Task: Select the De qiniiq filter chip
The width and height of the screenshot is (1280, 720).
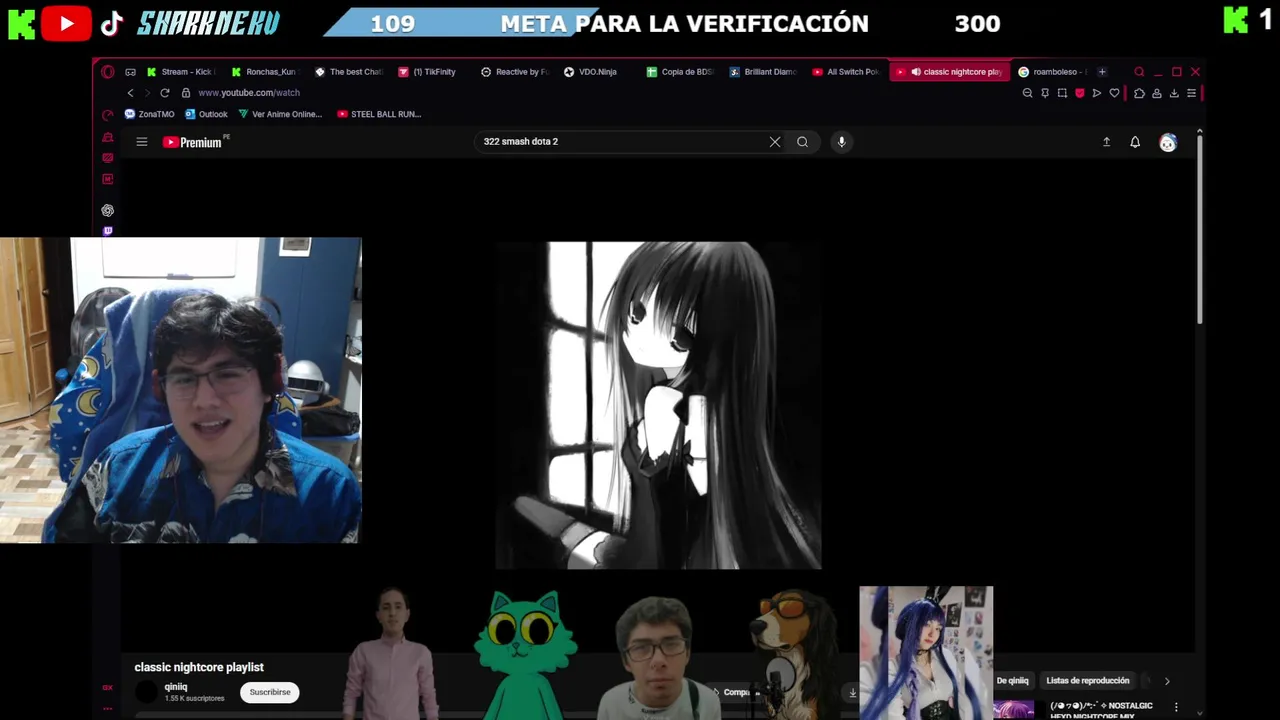Action: [1012, 681]
